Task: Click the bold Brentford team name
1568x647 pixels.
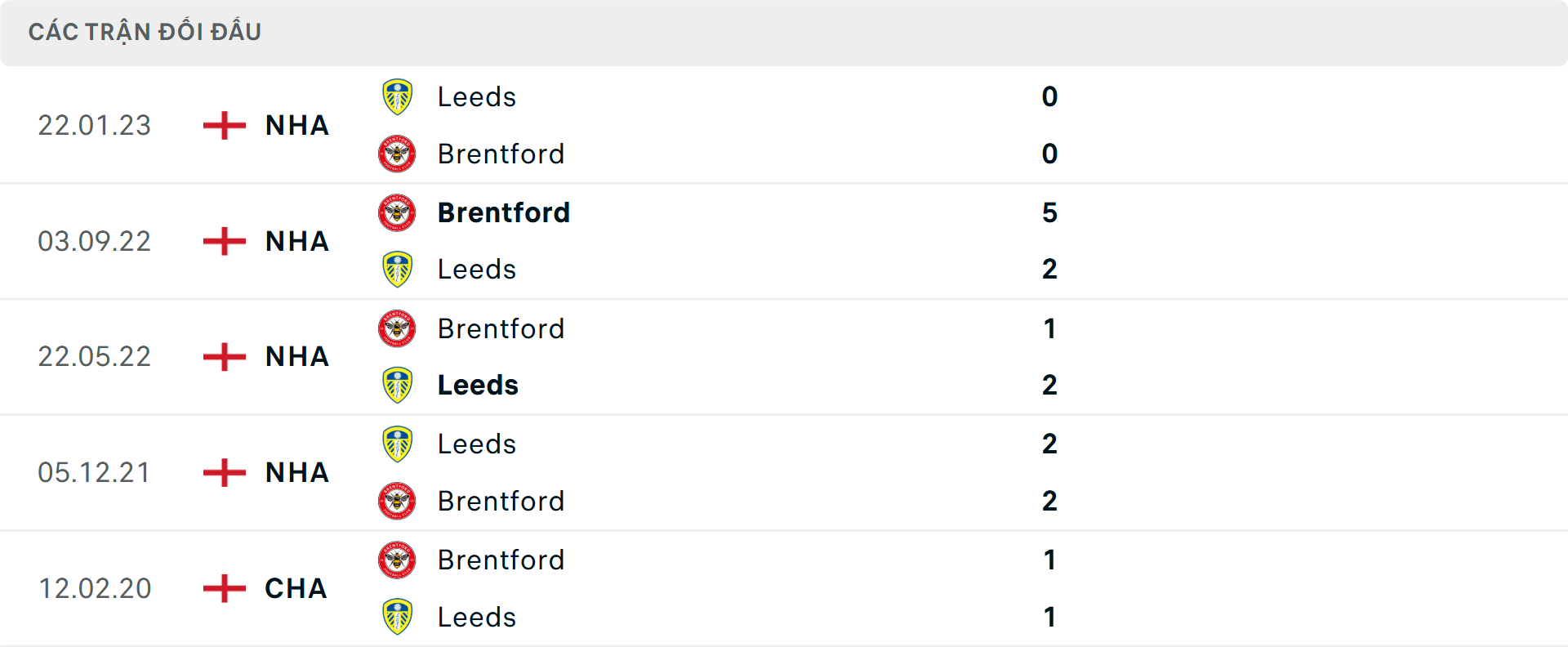Action: point(504,212)
